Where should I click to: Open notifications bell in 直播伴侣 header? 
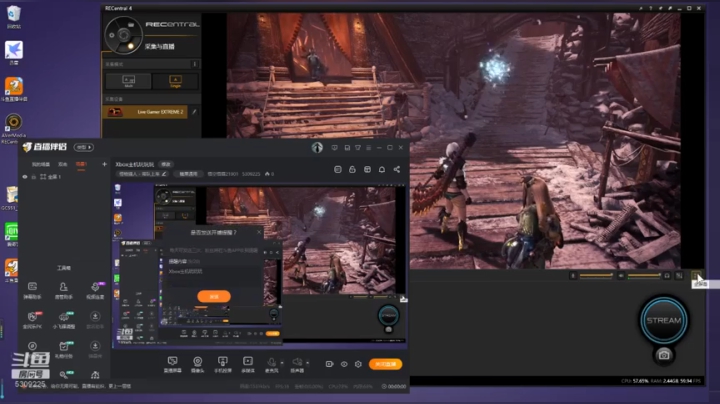(x=382, y=169)
